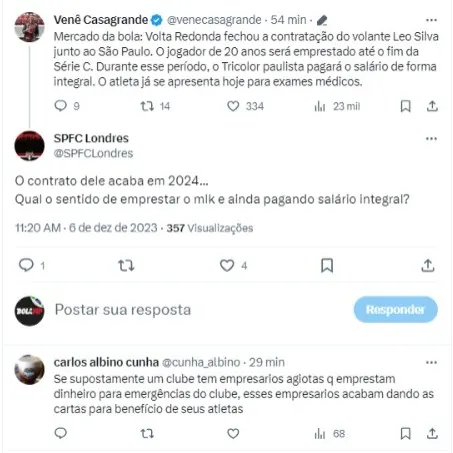Open @SPFCLondres profile handle
The height and width of the screenshot is (453, 453).
tap(93, 153)
